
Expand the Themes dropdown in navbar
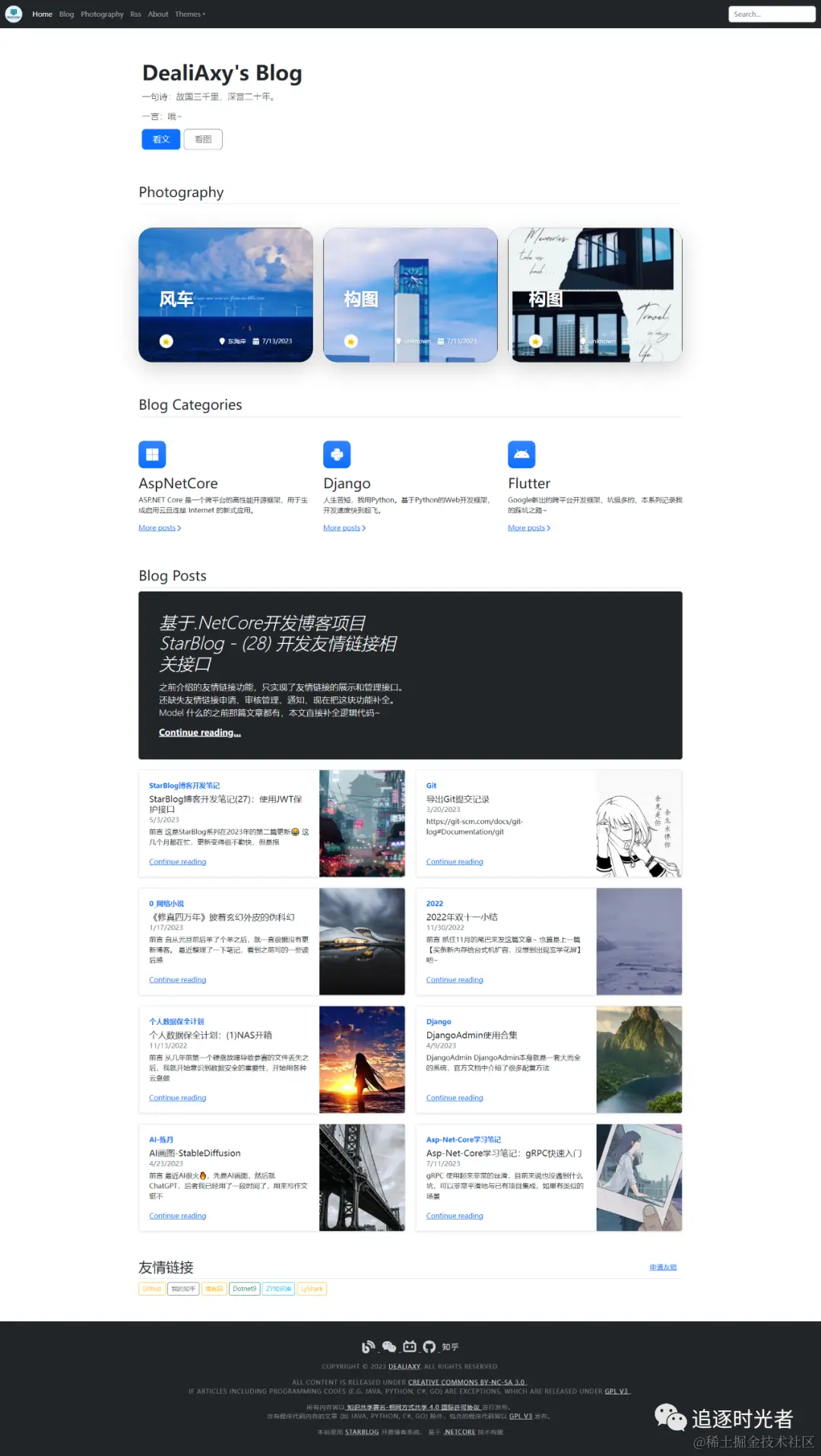pyautogui.click(x=190, y=14)
